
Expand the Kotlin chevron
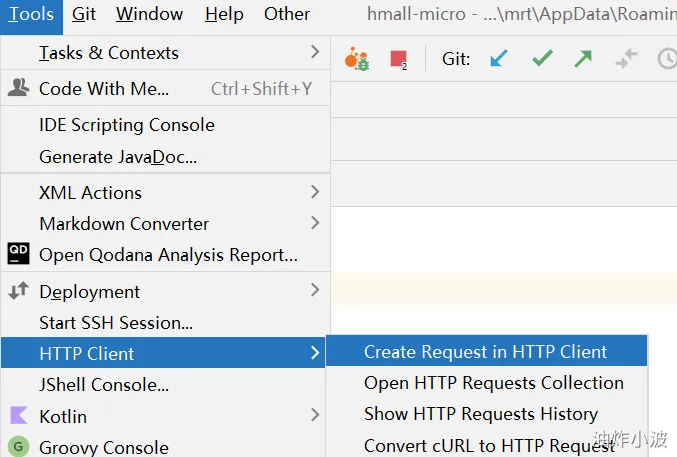(x=315, y=415)
